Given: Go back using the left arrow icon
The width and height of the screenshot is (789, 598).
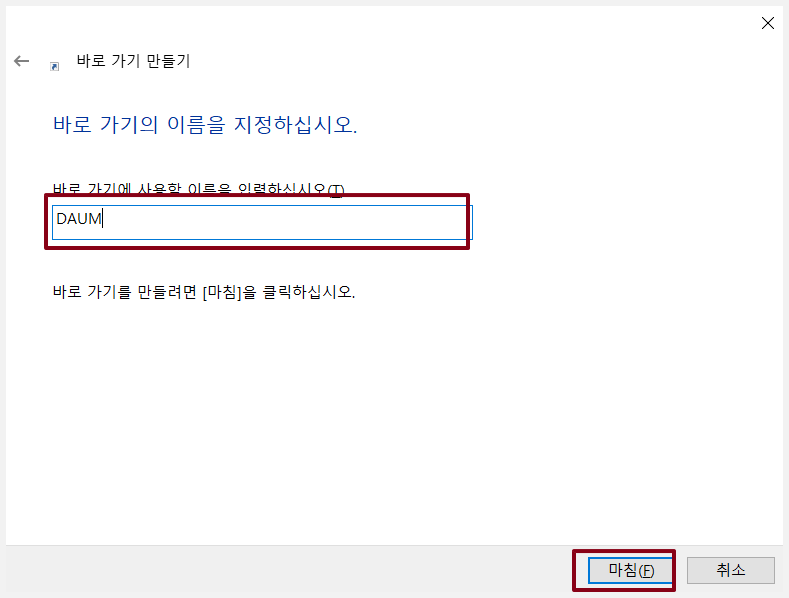Looking at the screenshot, I should [22, 61].
